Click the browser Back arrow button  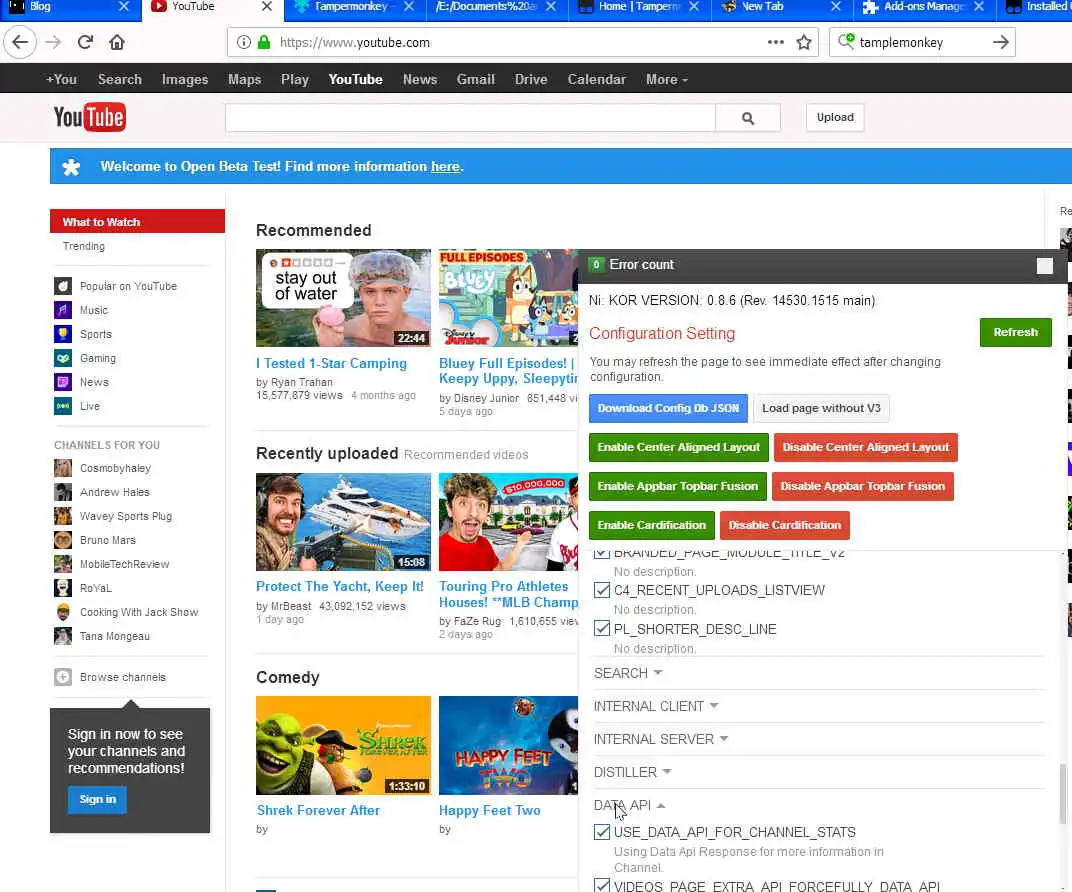pyautogui.click(x=20, y=42)
